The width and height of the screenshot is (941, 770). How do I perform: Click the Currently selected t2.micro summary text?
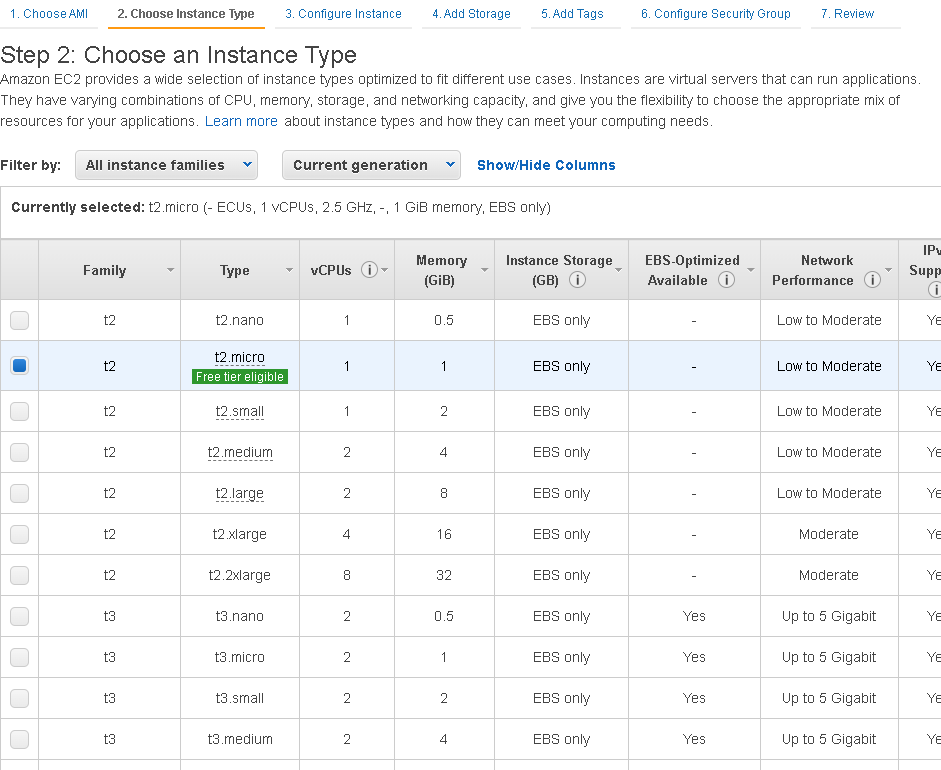pyautogui.click(x=281, y=207)
